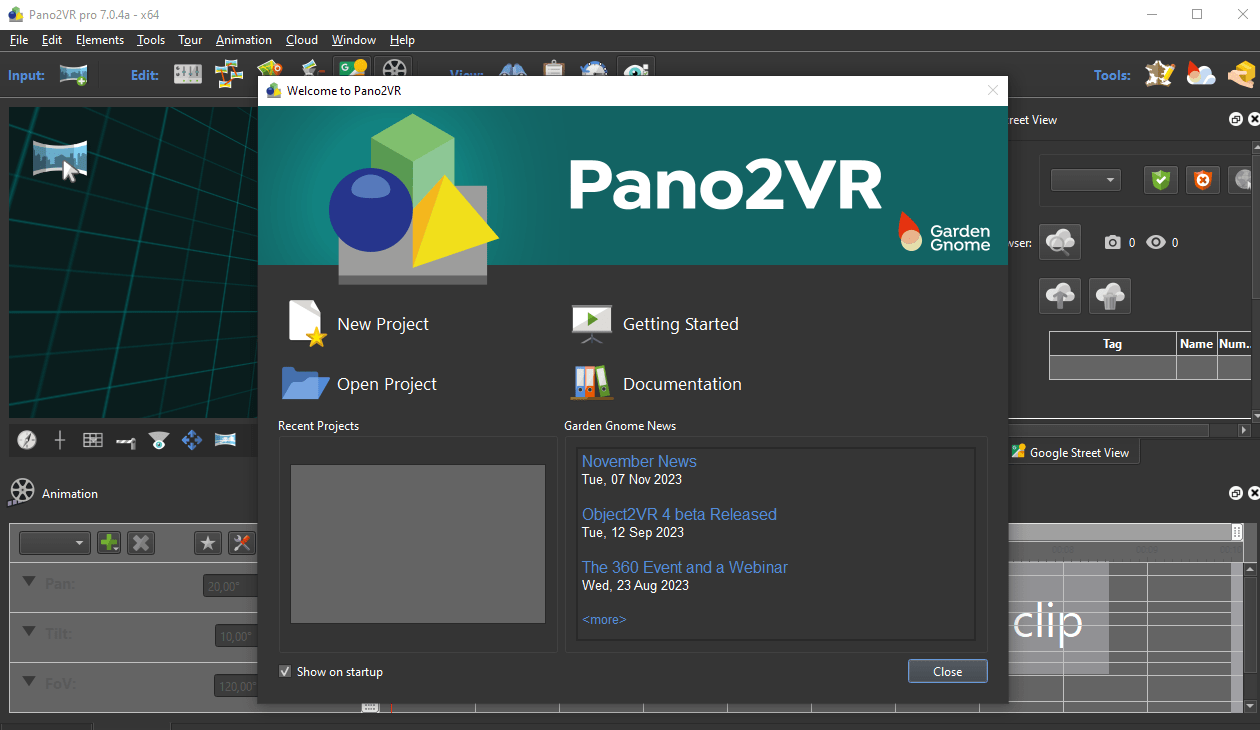This screenshot has width=1260, height=730.
Task: Click the Street View panel scroll-right arrow
Action: click(1245, 430)
